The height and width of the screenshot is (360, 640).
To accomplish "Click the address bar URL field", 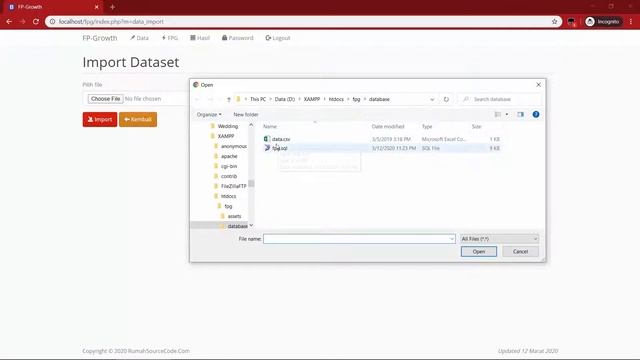I will click(302, 22).
